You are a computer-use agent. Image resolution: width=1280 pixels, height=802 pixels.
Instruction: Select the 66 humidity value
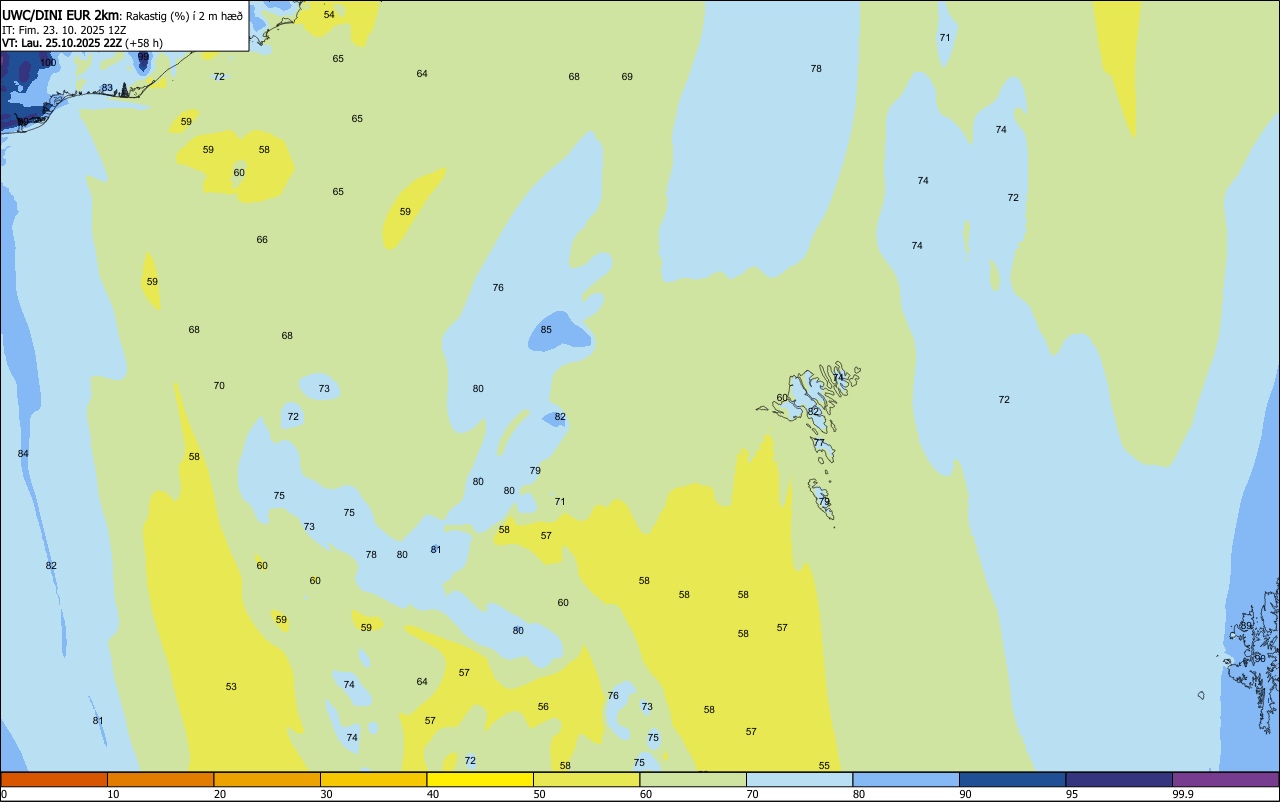click(262, 240)
